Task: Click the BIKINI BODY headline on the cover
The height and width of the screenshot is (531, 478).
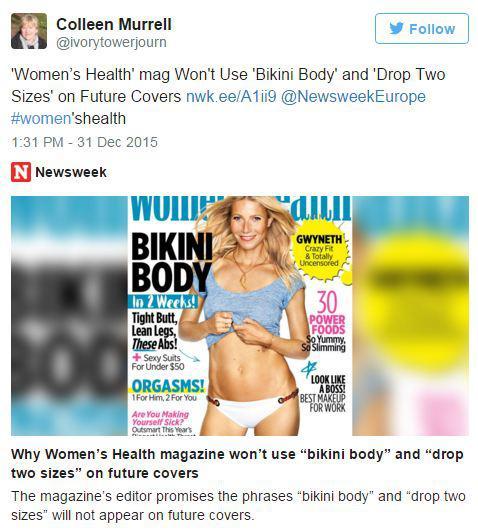Action: (x=171, y=262)
